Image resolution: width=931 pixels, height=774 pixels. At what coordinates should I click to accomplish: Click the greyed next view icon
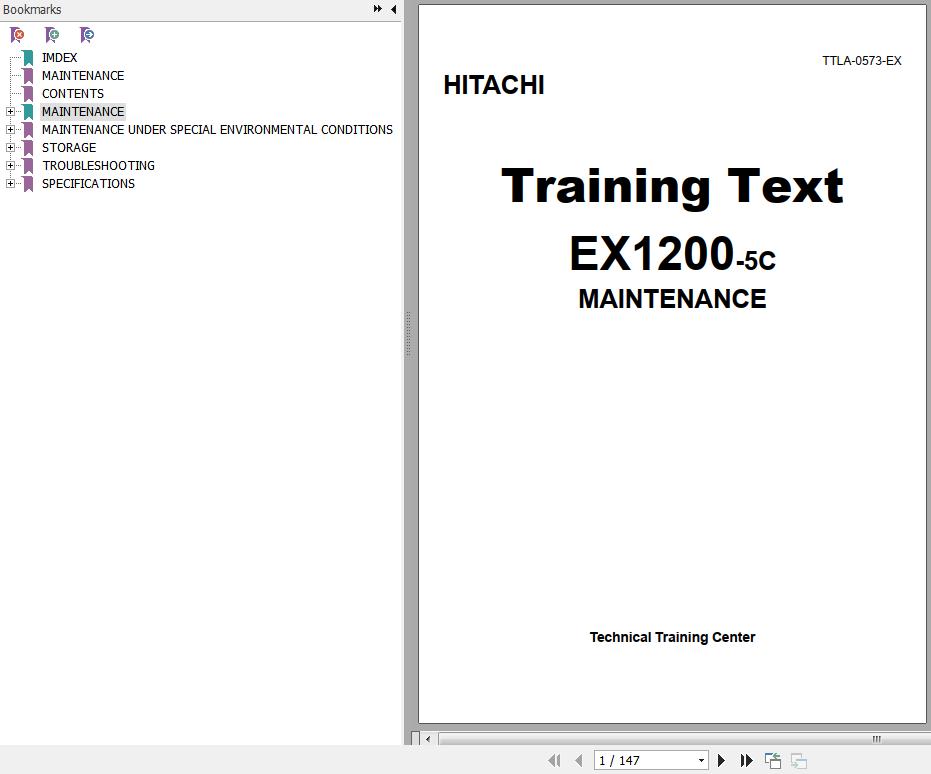tap(799, 760)
